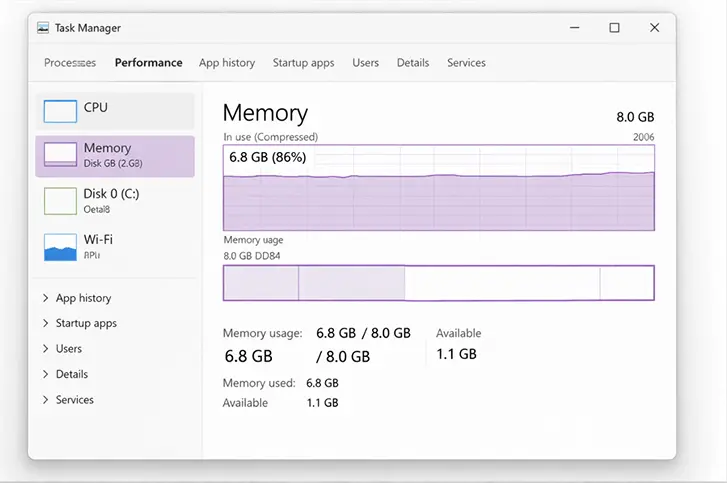727x483 pixels.
Task: Open Startup apps from the sidebar list
Action: point(86,324)
